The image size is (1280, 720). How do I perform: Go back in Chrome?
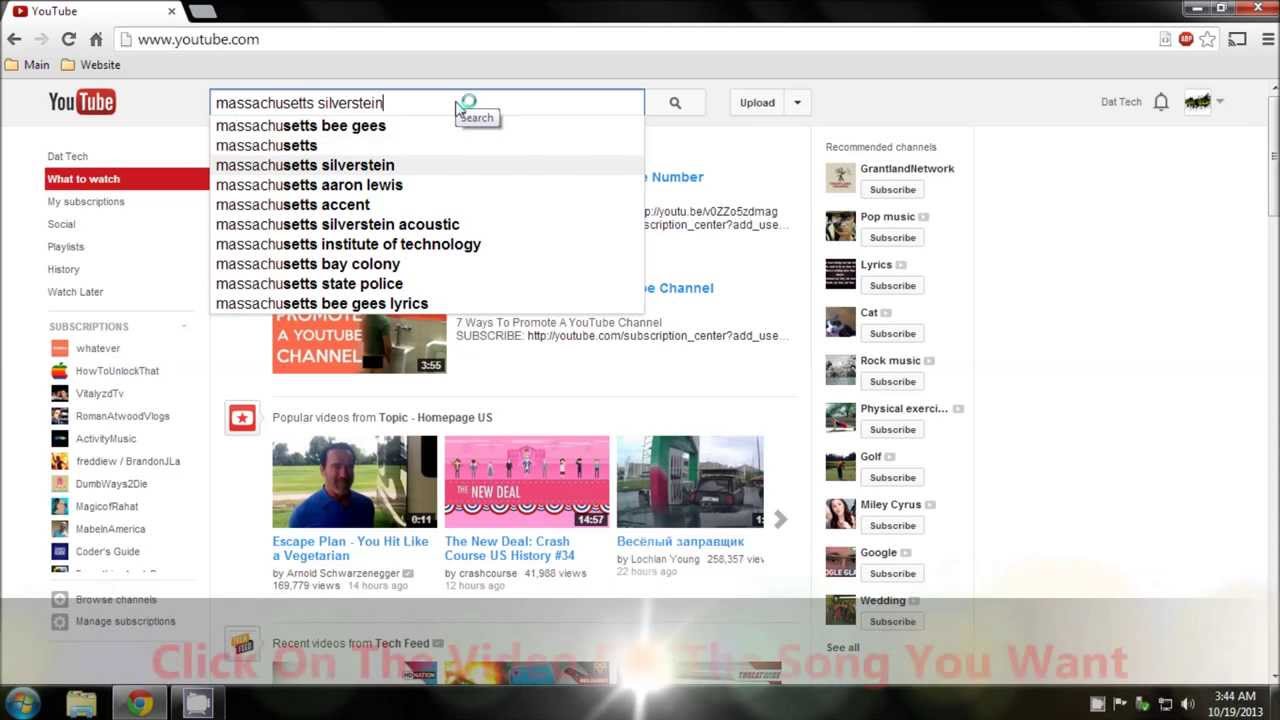tap(14, 39)
